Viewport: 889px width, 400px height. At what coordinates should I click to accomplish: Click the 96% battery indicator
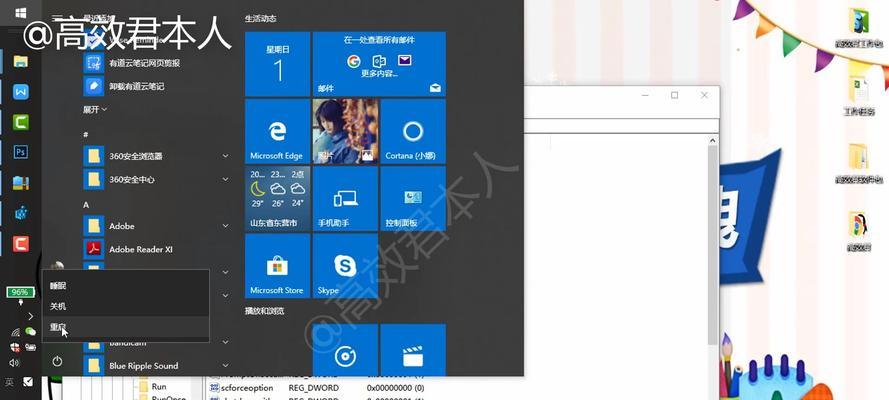(20, 292)
